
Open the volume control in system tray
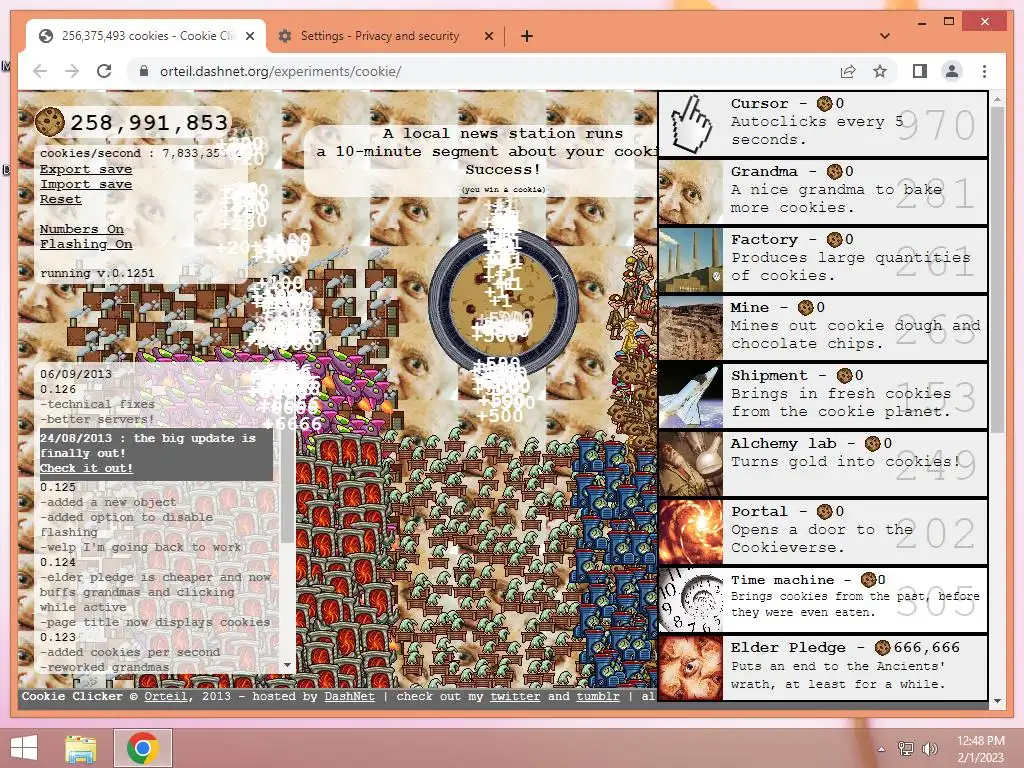pyautogui.click(x=929, y=748)
